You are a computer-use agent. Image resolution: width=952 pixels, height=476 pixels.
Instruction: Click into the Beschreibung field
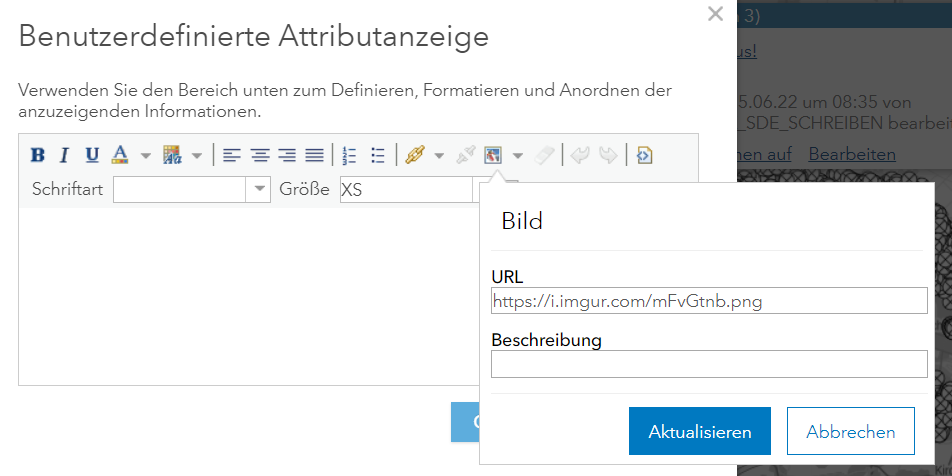[x=709, y=364]
